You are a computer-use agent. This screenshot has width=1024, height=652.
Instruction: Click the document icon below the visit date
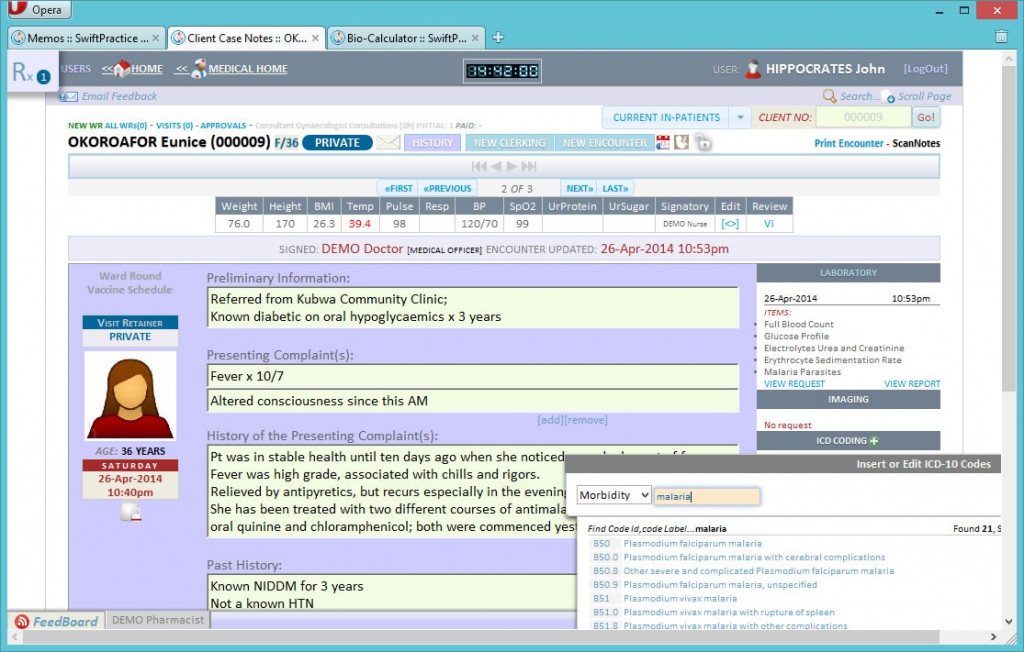click(x=131, y=512)
